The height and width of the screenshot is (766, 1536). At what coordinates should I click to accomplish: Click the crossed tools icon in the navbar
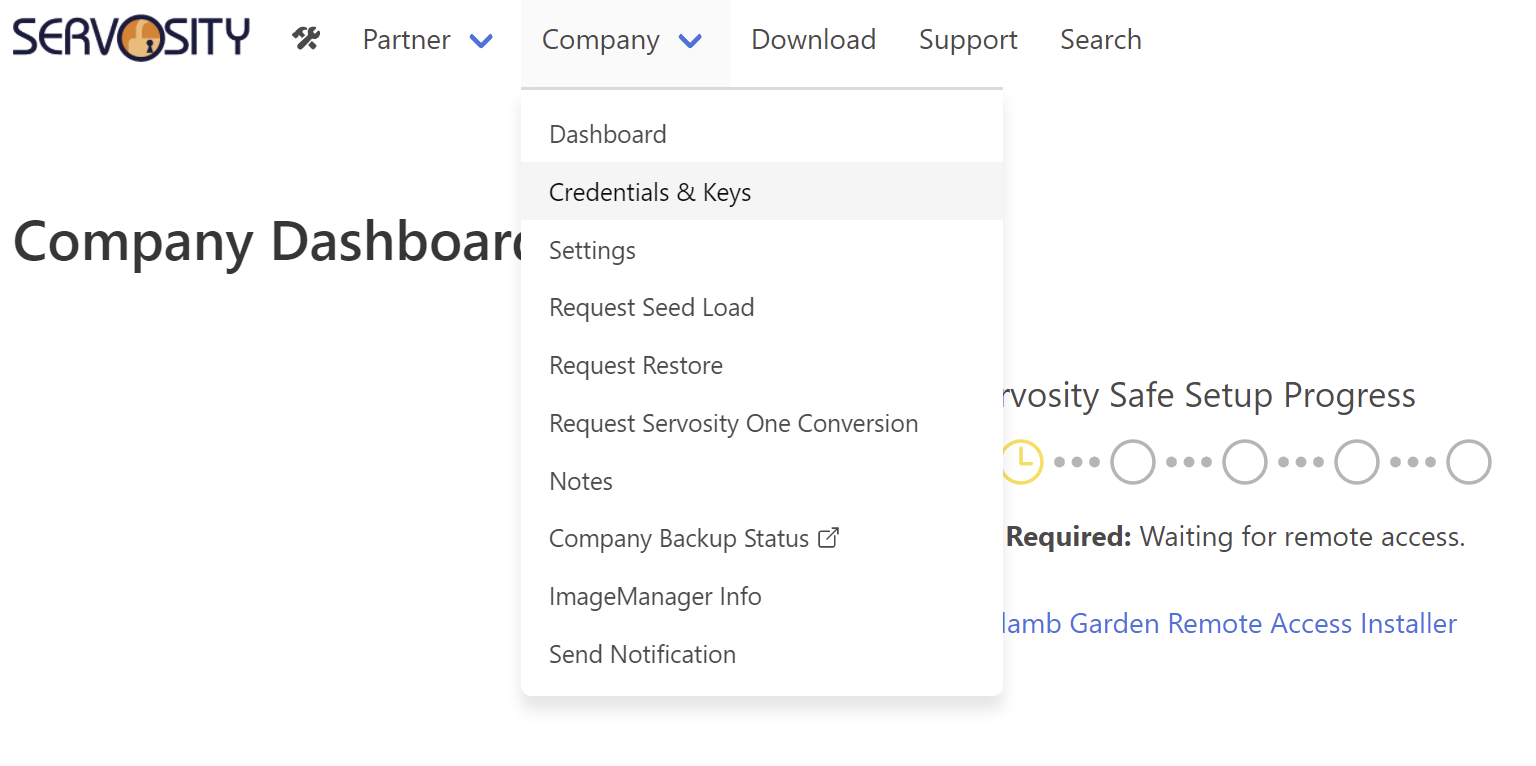point(305,38)
